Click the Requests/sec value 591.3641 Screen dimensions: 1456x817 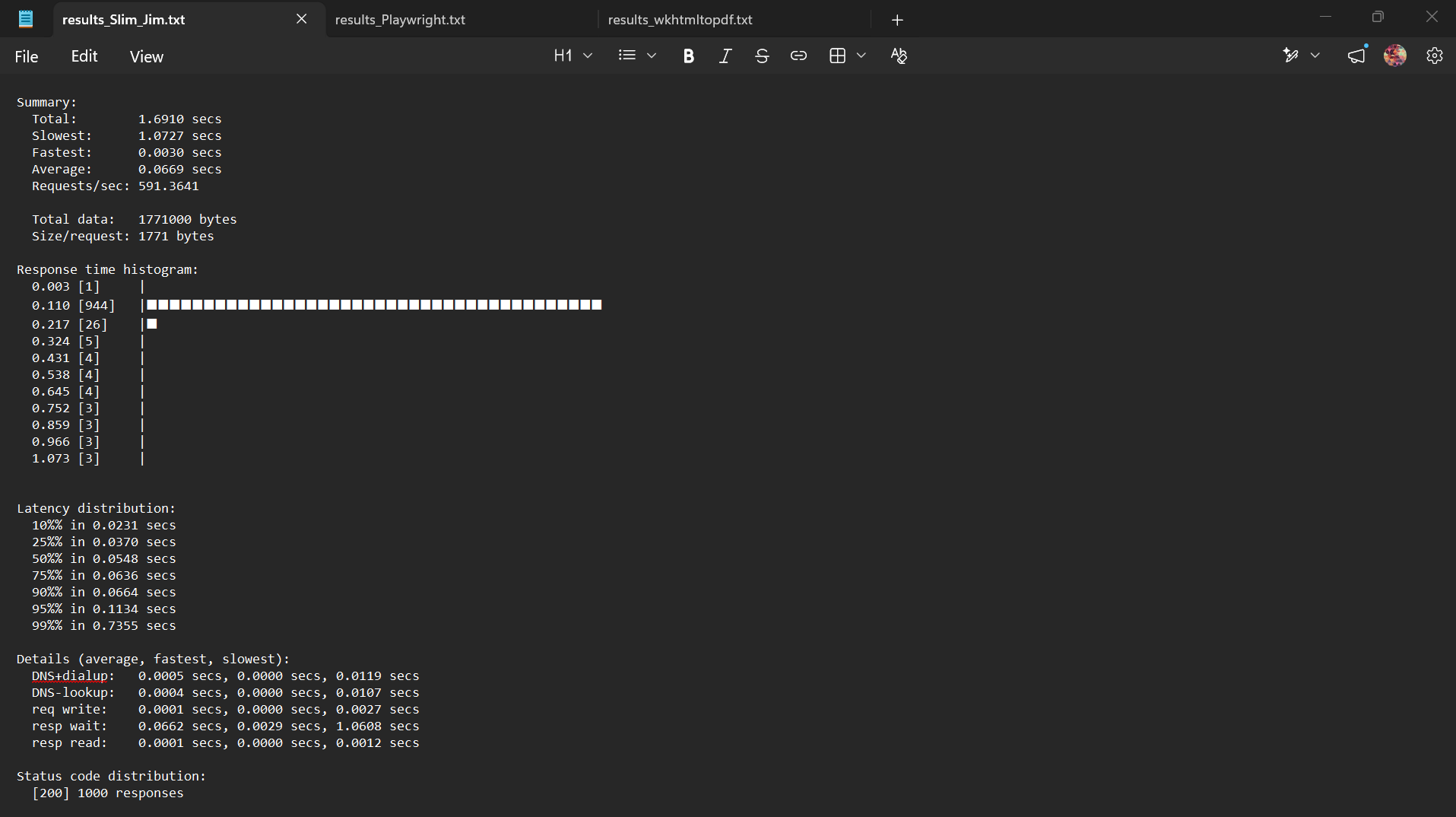[x=168, y=186]
